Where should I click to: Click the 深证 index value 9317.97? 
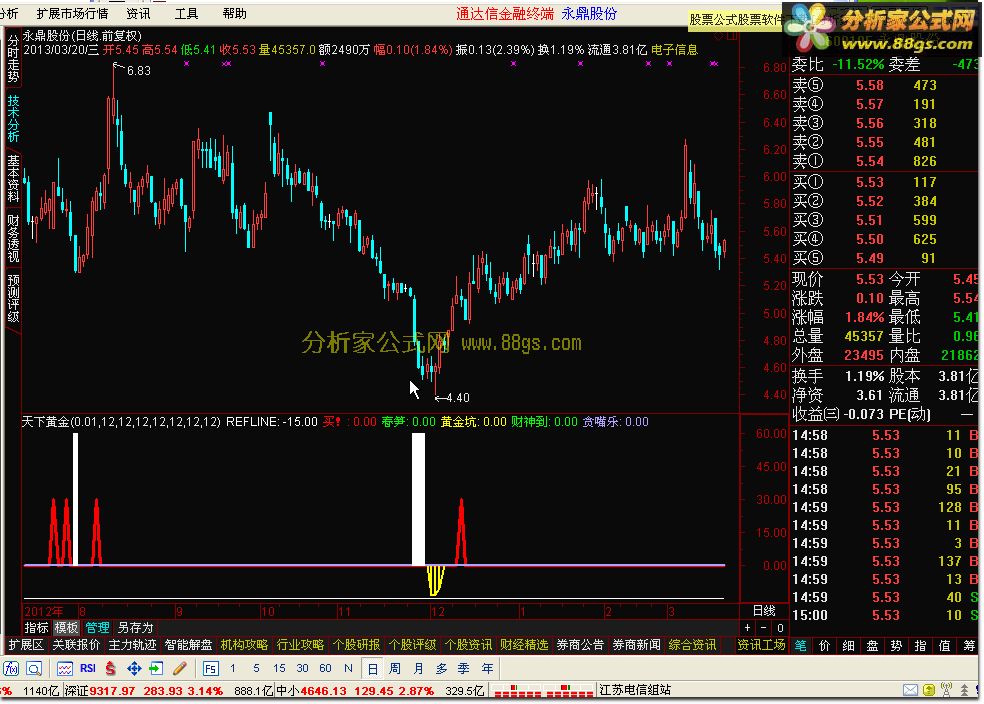(112, 691)
